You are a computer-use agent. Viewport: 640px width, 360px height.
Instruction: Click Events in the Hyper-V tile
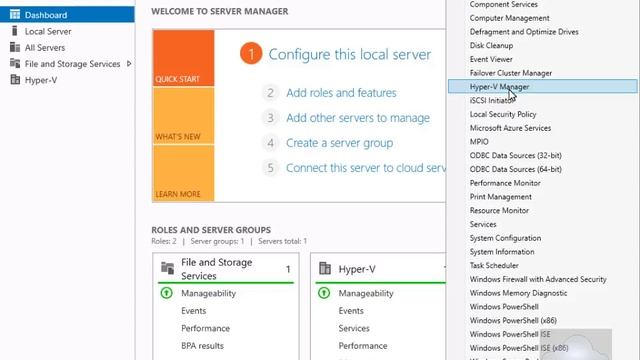pyautogui.click(x=351, y=311)
